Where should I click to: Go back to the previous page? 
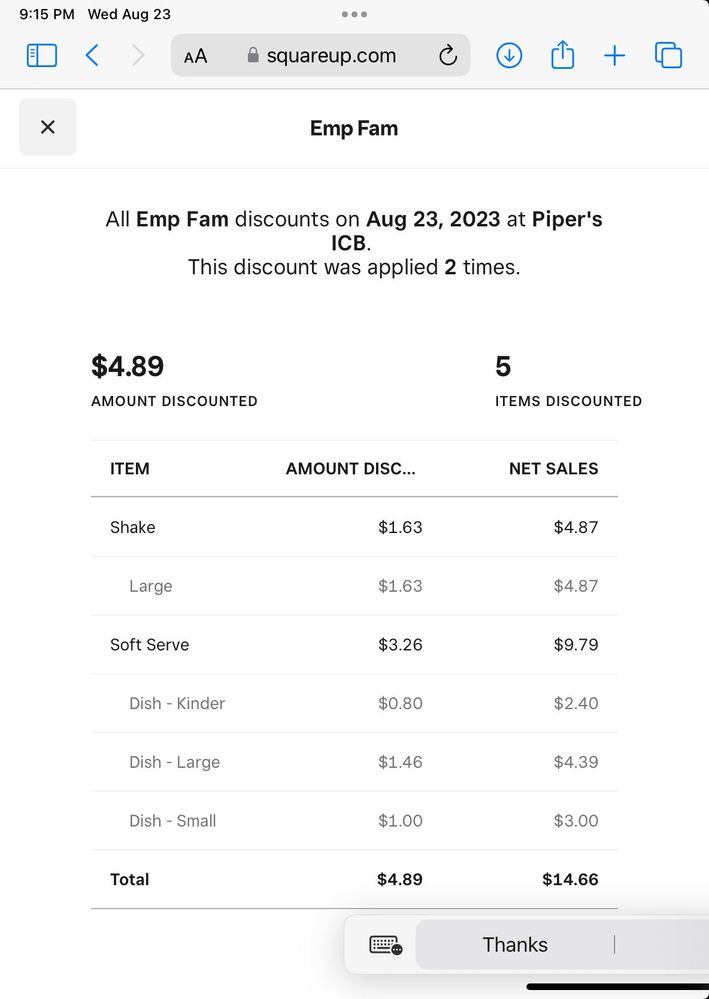point(92,56)
